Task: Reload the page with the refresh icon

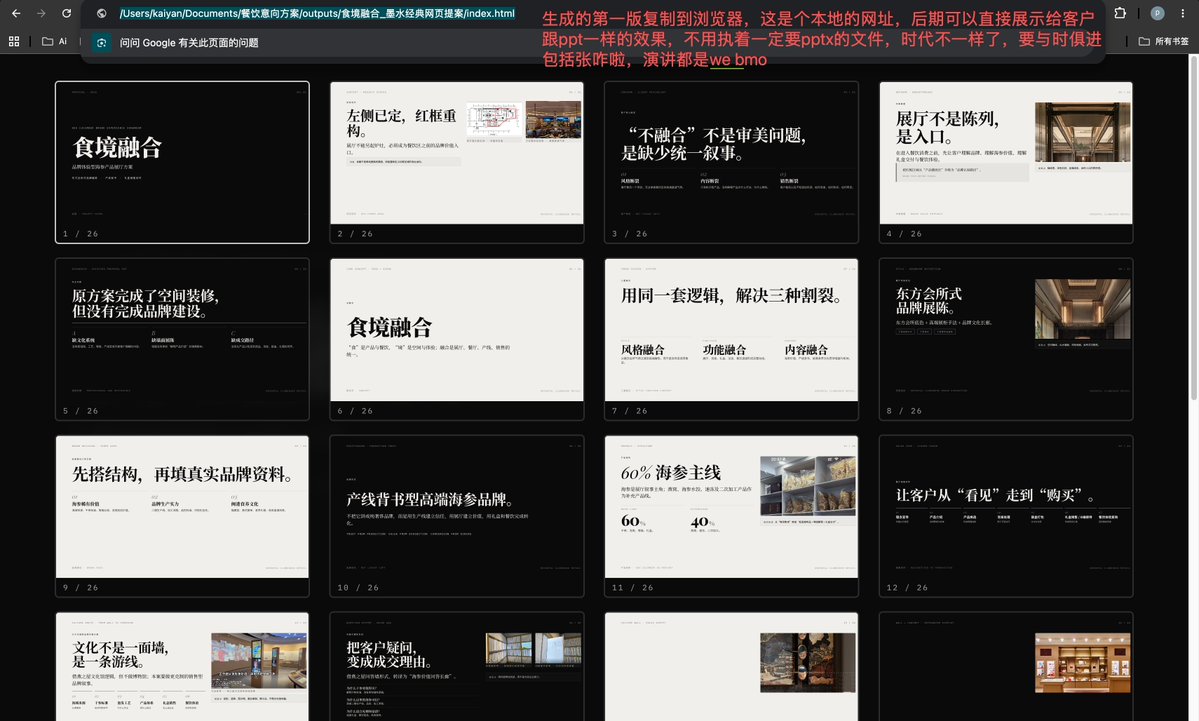Action: (67, 13)
